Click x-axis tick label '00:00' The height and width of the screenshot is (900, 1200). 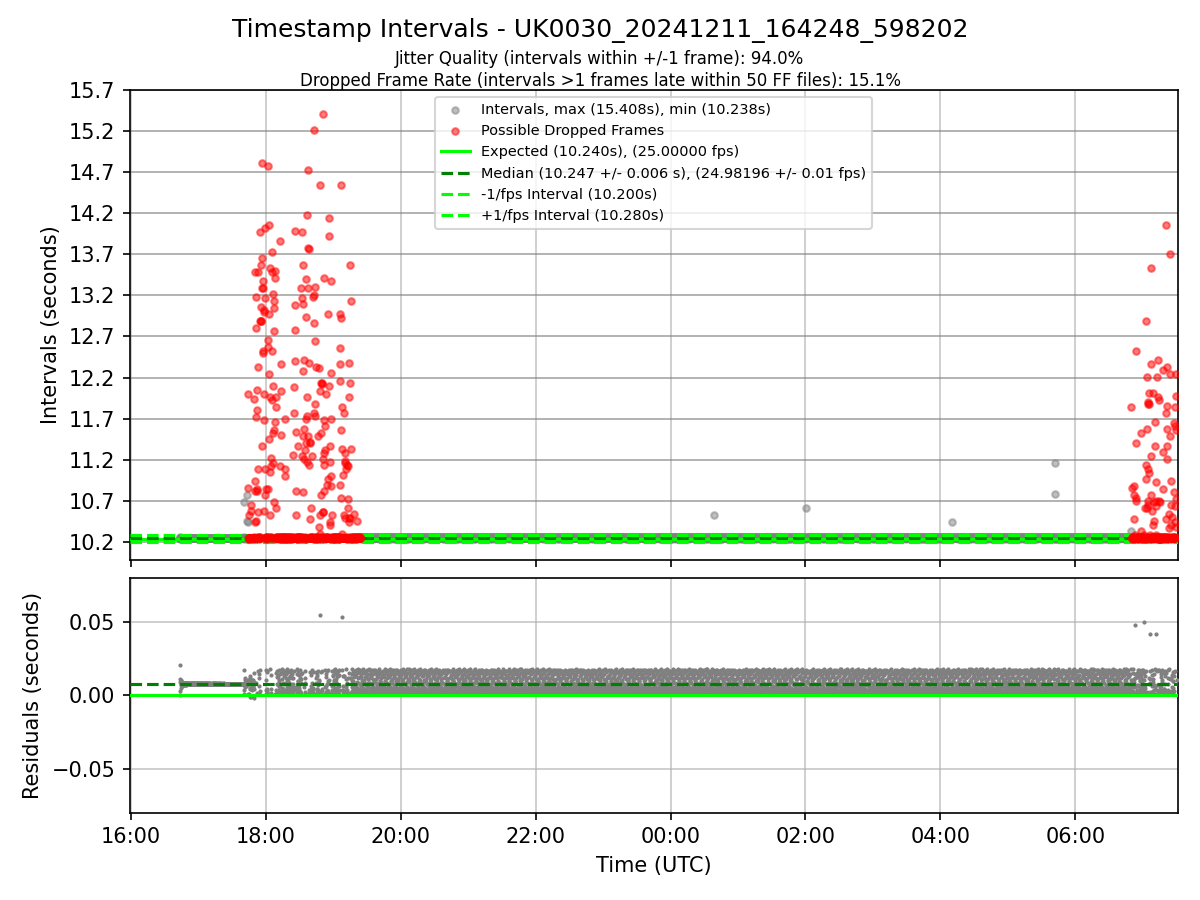(671, 834)
